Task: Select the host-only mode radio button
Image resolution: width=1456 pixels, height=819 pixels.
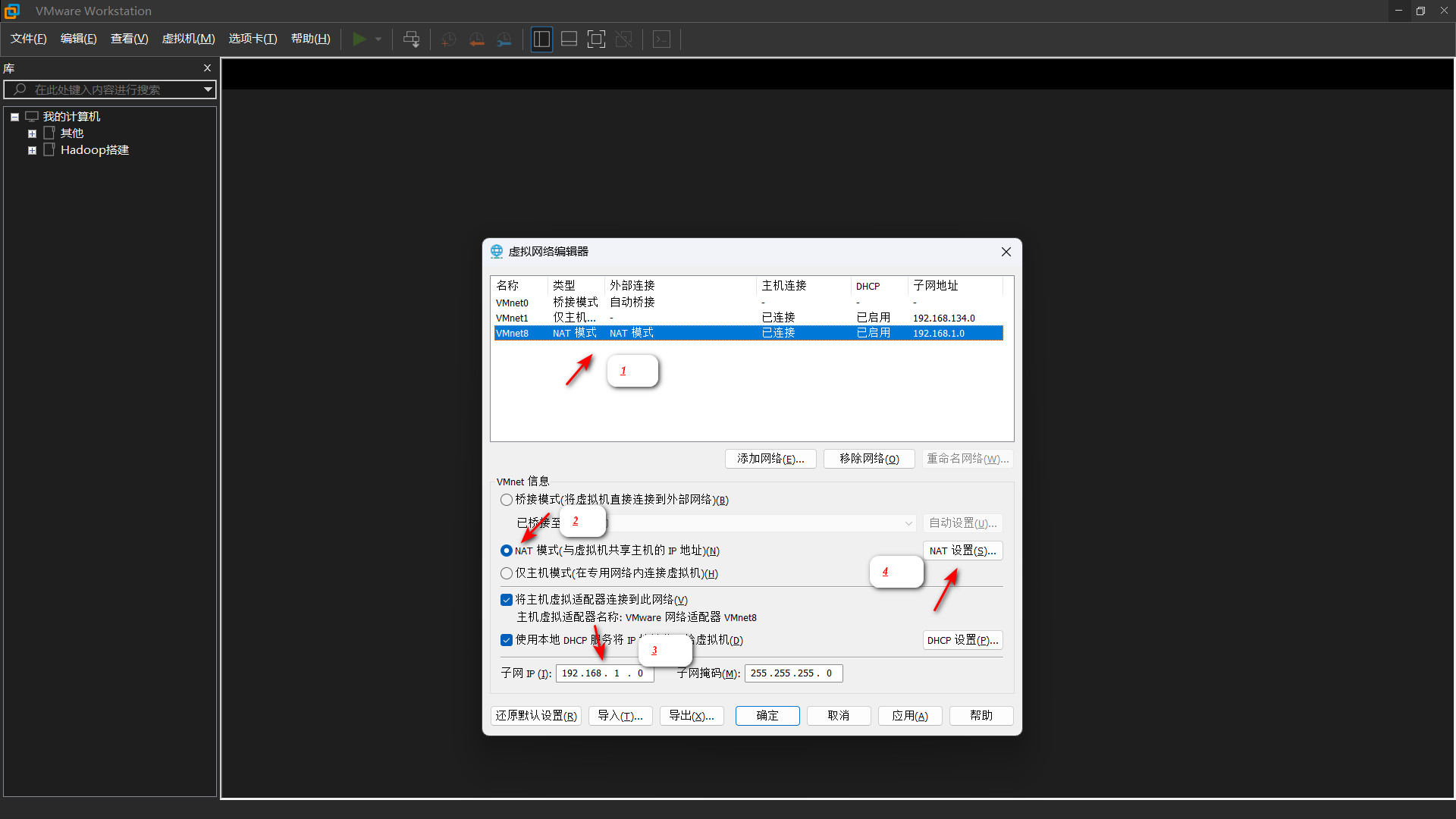Action: (x=507, y=573)
